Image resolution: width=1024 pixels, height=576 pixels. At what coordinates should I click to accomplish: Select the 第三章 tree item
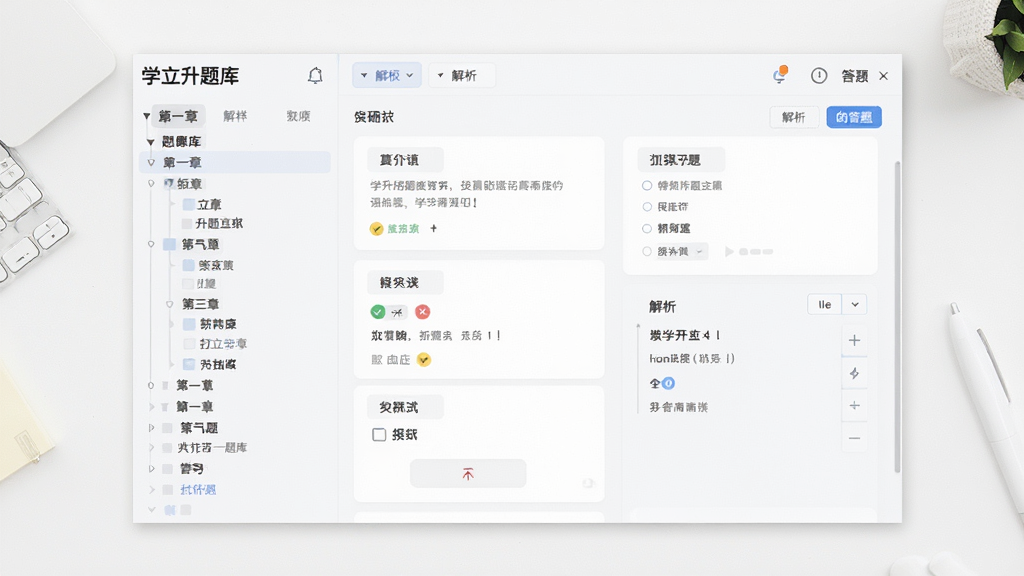click(200, 304)
